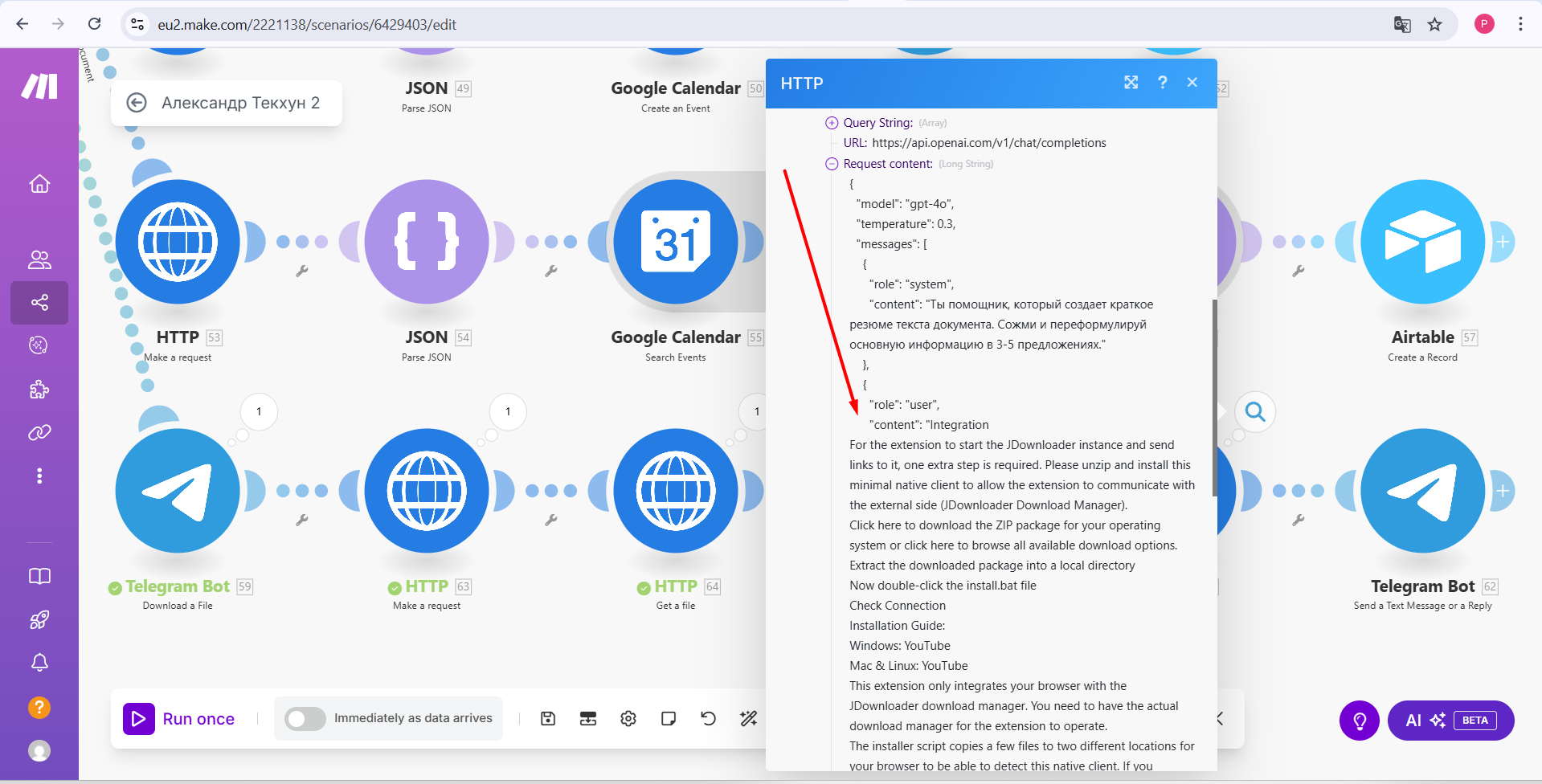Screen dimensions: 1542x784
Task: Add a module after Telegram Bot 62
Action: pos(1503,491)
